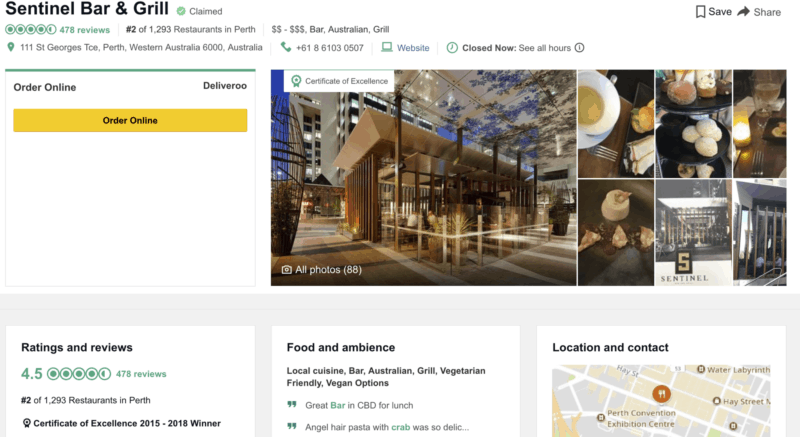Click the header rating bubbles

pos(31,30)
